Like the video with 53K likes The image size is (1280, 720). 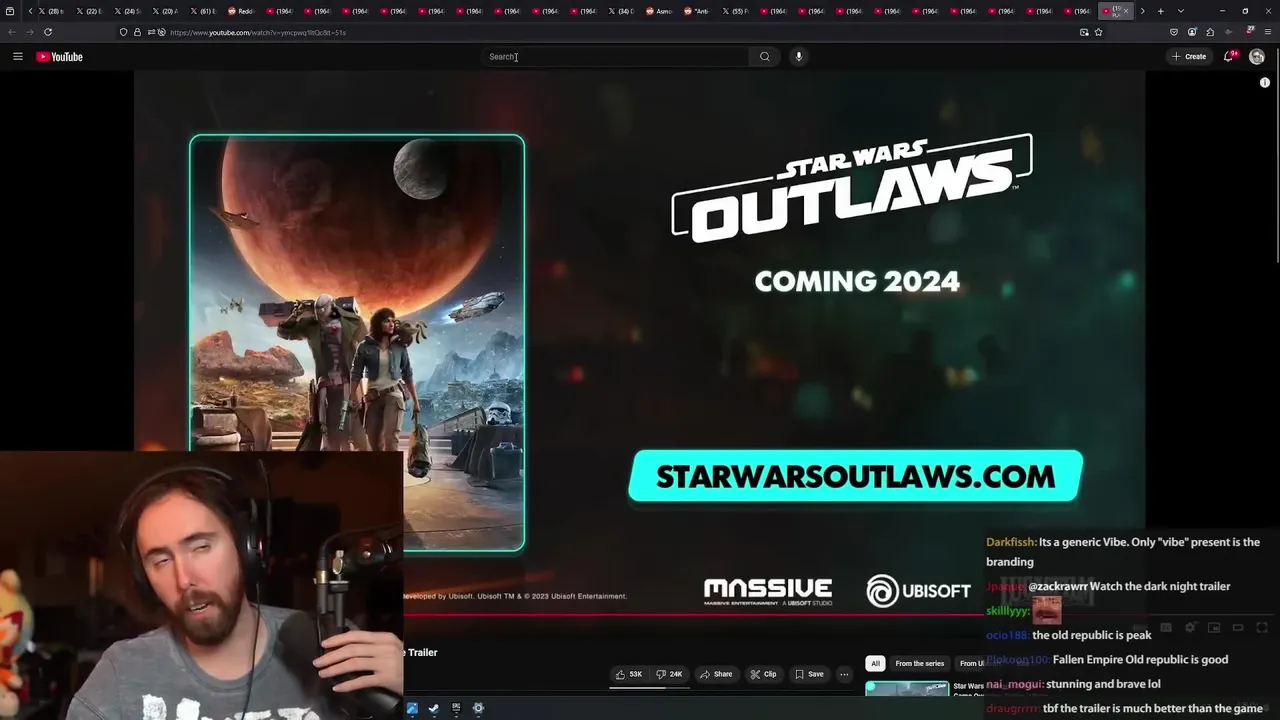(x=629, y=674)
